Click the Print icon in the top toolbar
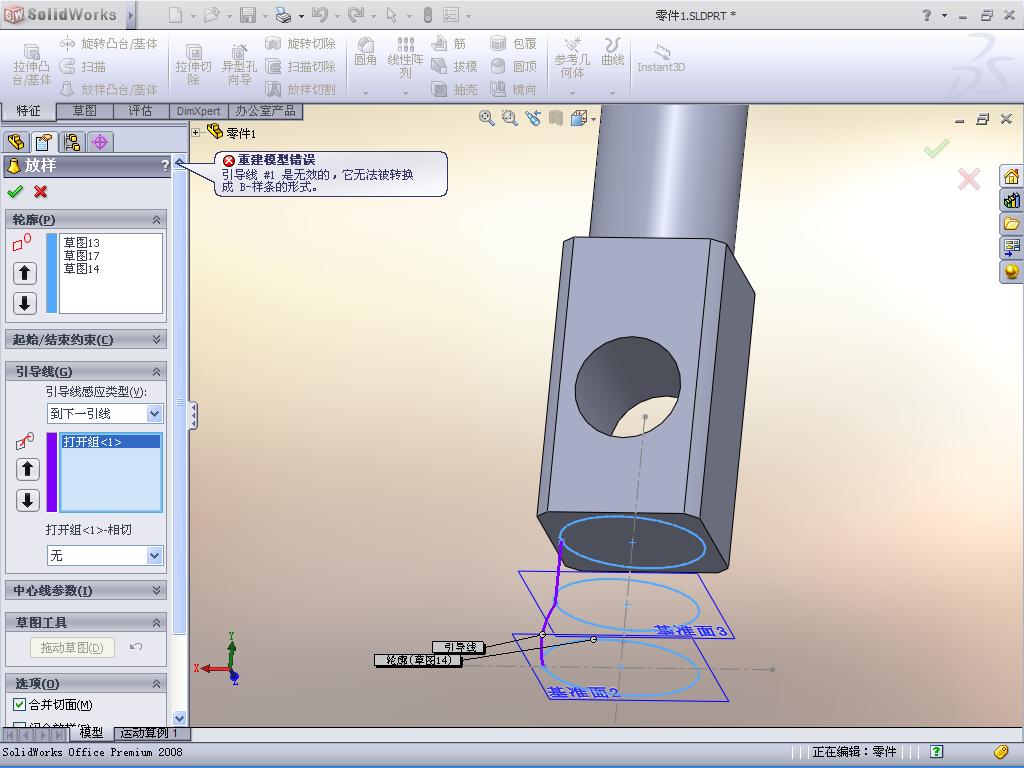Image resolution: width=1024 pixels, height=768 pixels. pos(283,15)
